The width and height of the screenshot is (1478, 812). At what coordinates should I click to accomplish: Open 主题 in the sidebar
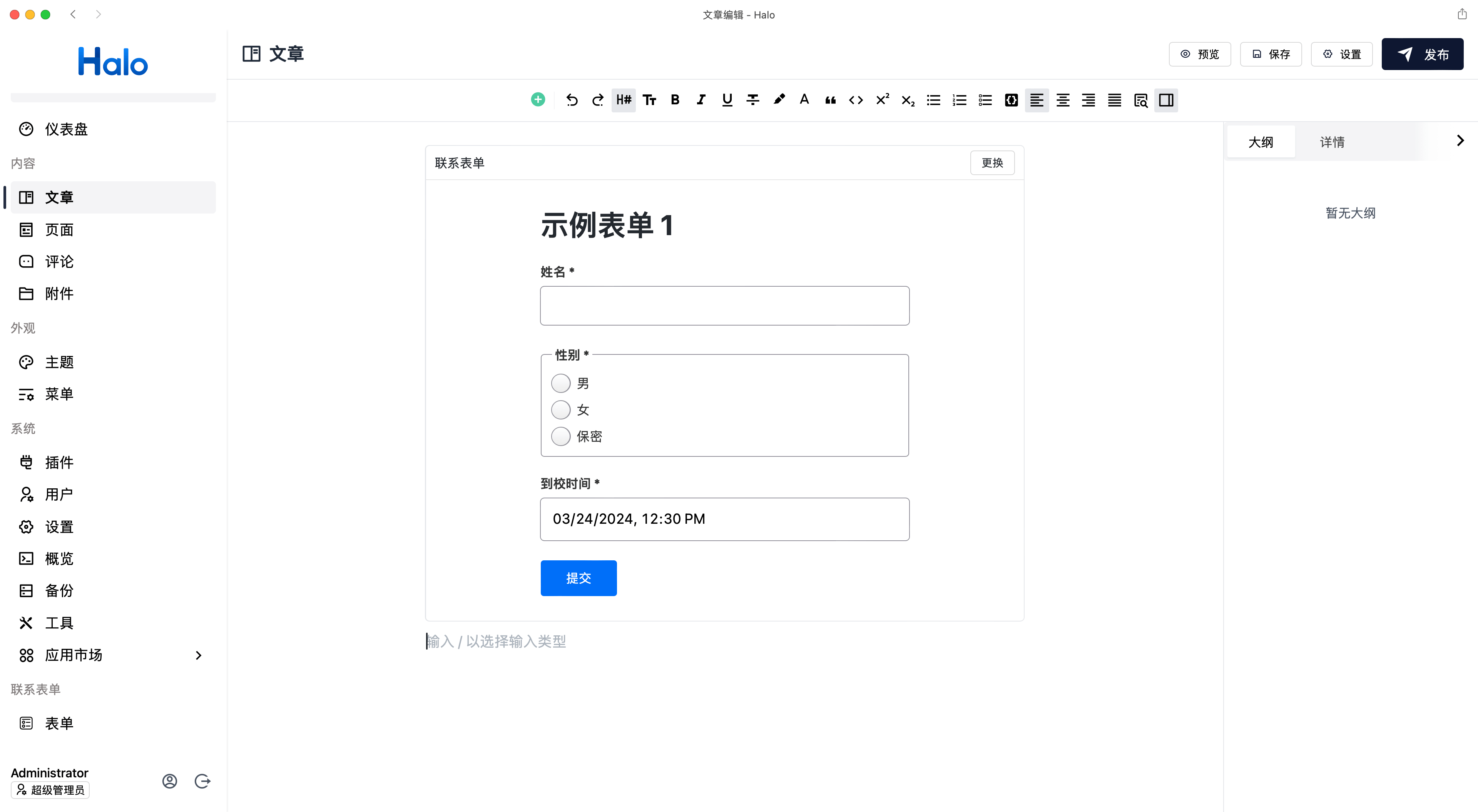coord(113,362)
